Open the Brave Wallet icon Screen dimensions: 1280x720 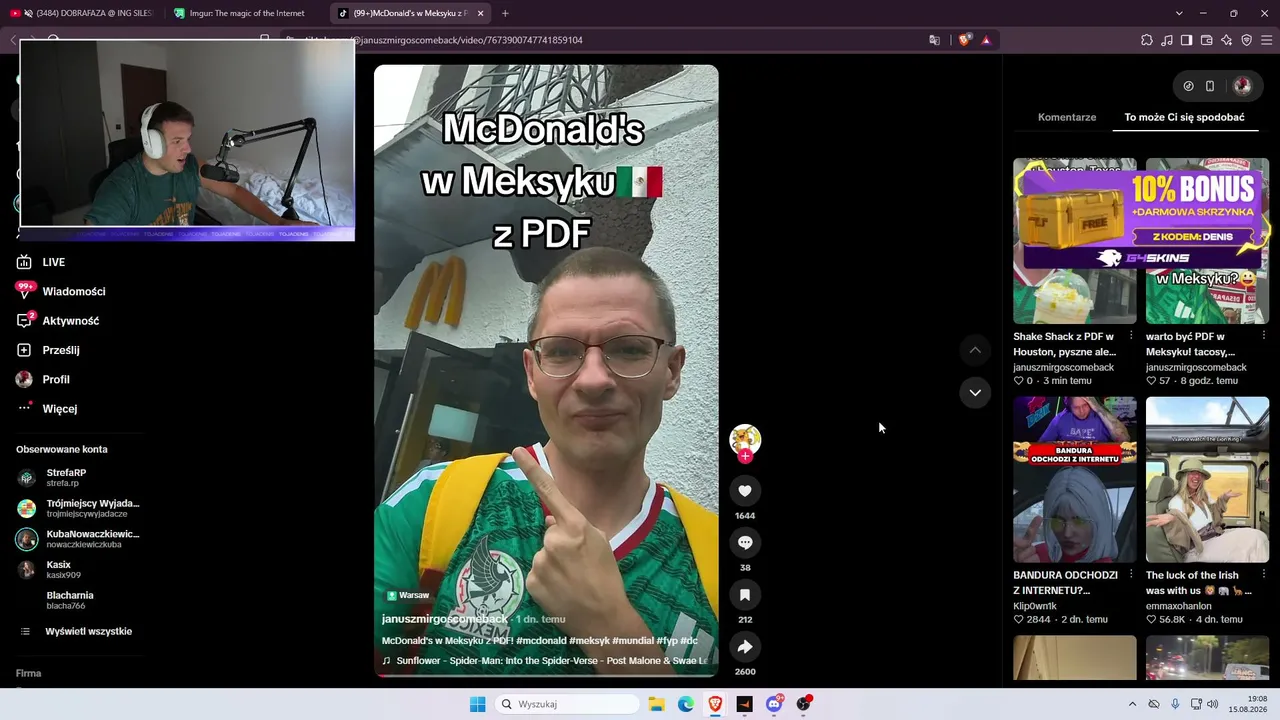click(x=1207, y=40)
